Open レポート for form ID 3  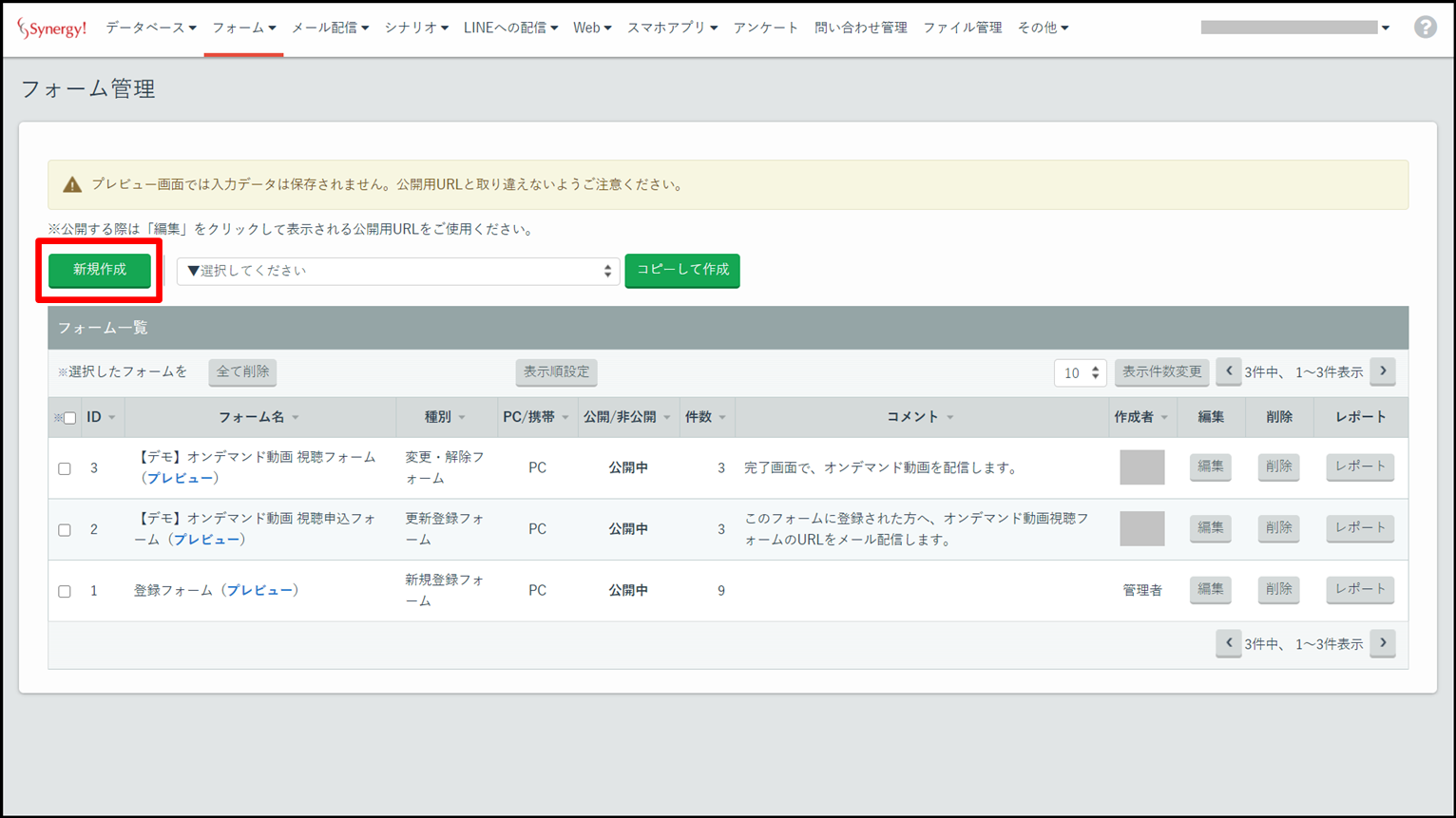pos(1359,466)
